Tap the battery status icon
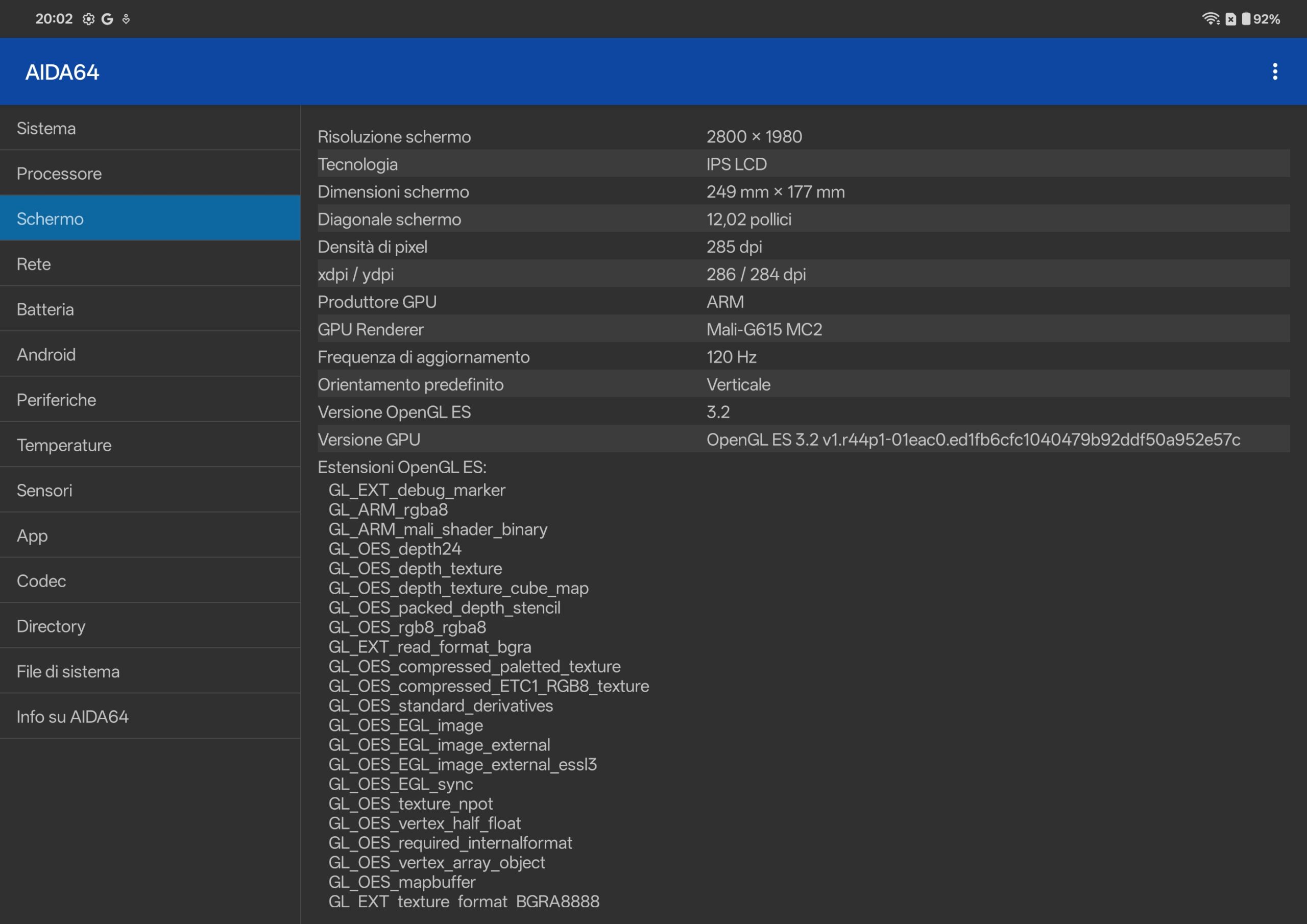 pyautogui.click(x=1246, y=19)
